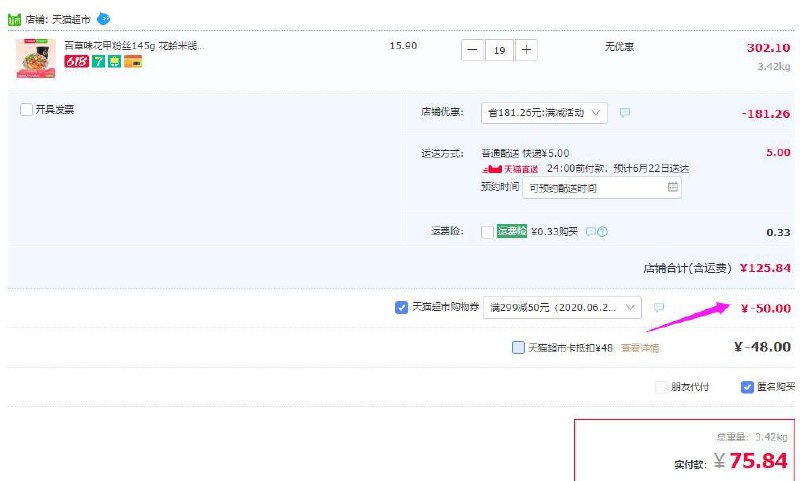The height and width of the screenshot is (481, 800).
Task: Decrease quantity with the minus button
Action: point(472,50)
